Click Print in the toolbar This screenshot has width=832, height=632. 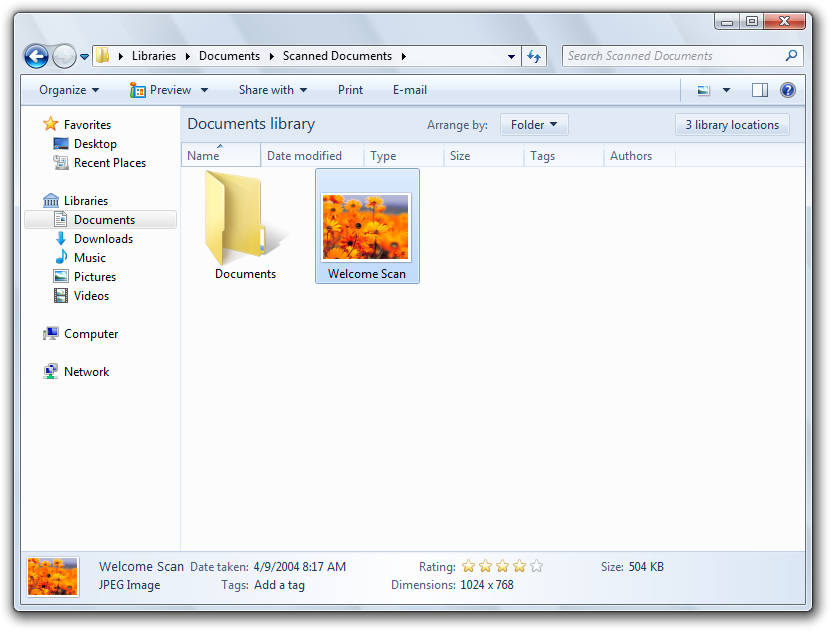350,90
